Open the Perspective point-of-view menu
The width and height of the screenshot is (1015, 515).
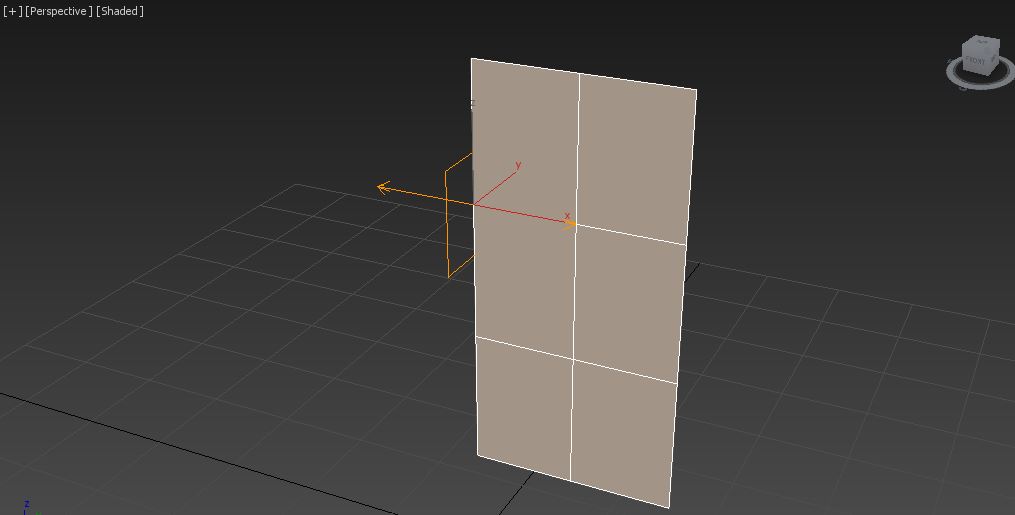pyautogui.click(x=59, y=11)
